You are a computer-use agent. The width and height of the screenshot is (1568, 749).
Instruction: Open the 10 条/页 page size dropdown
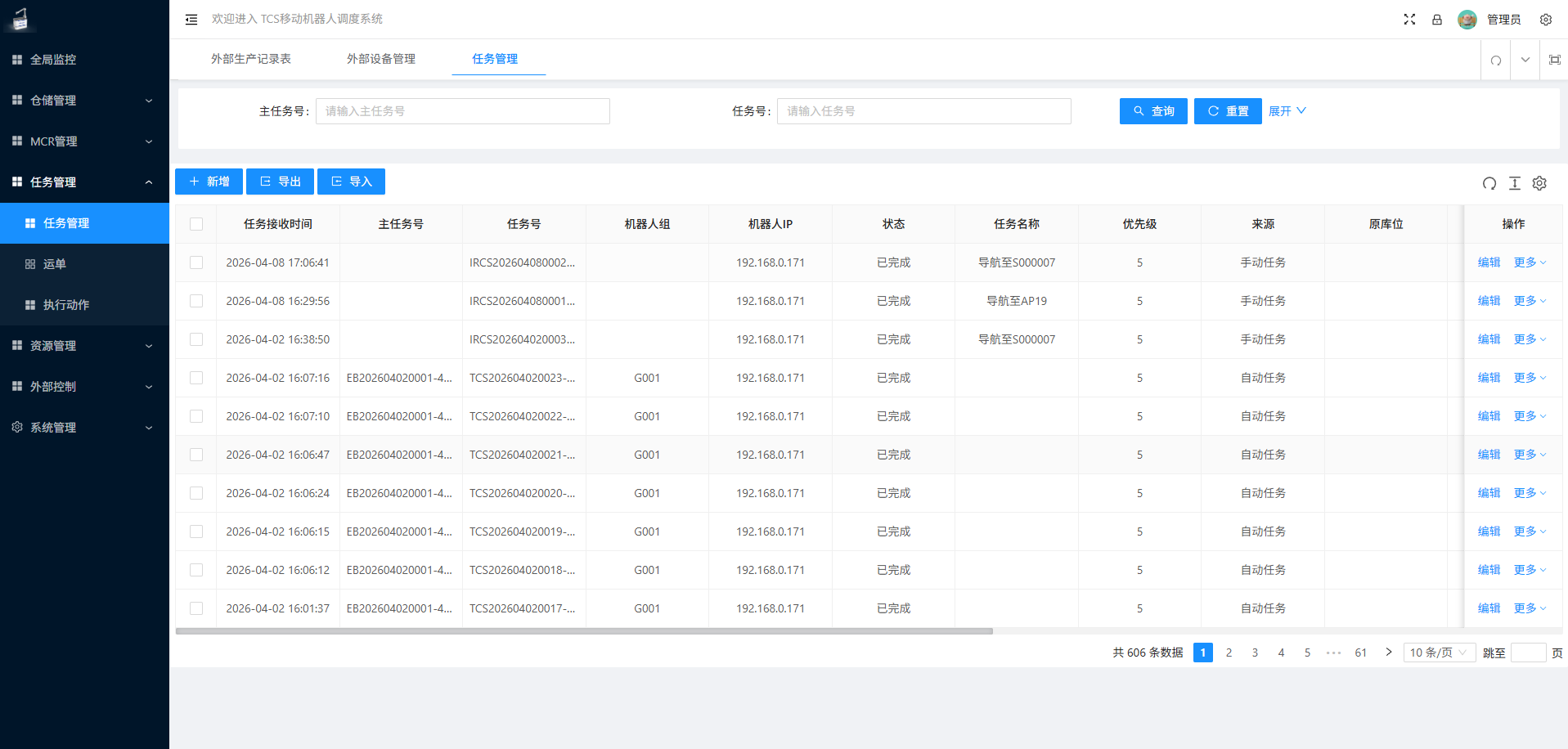1440,653
